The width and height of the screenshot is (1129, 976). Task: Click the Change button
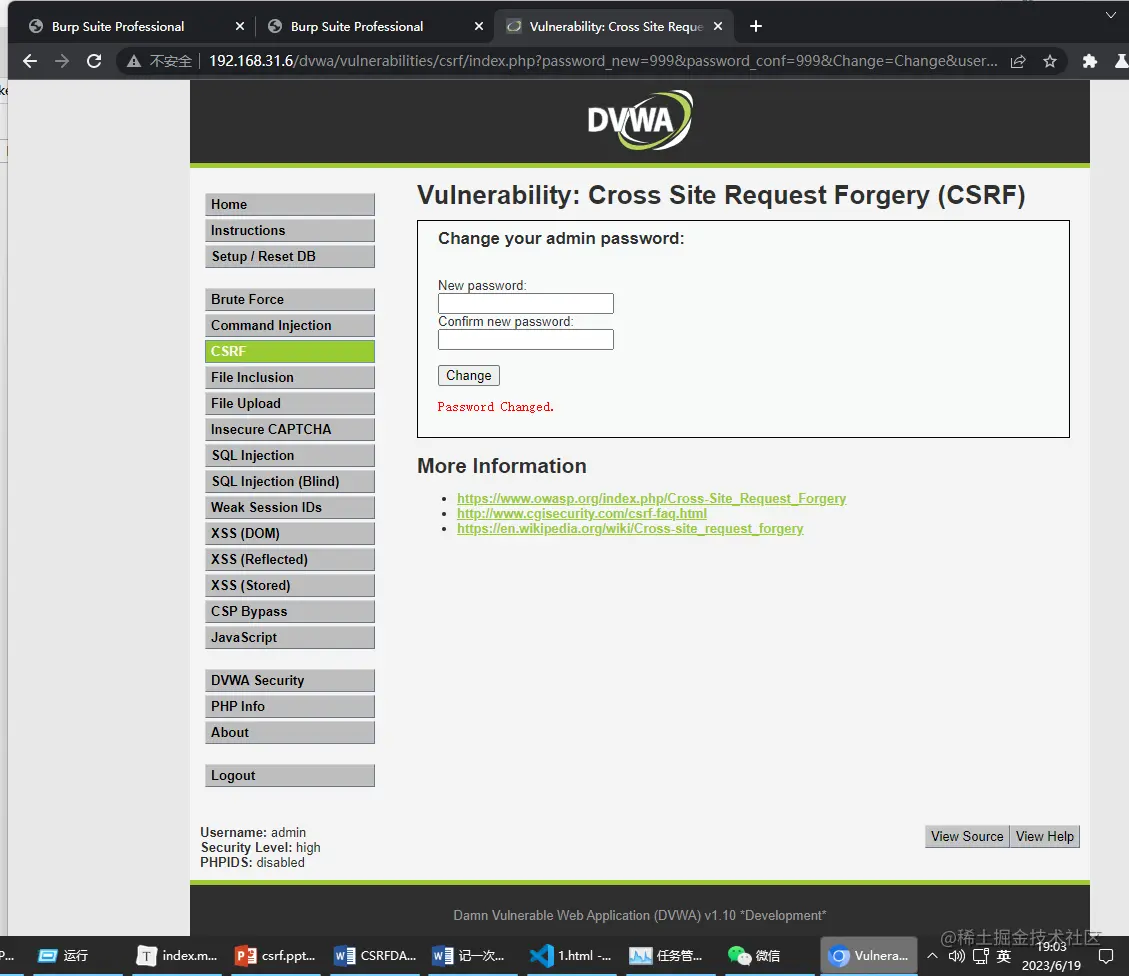[x=469, y=376]
